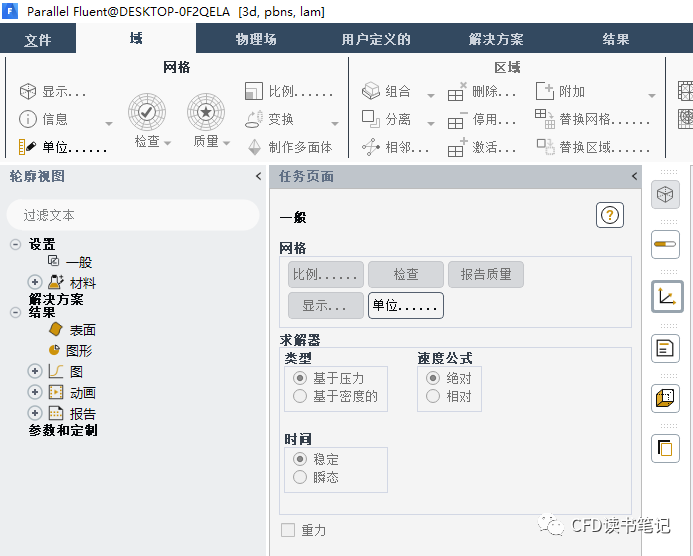Expand the Reports (报告) tree node
Screen dimensions: 693x556
pos(35,413)
